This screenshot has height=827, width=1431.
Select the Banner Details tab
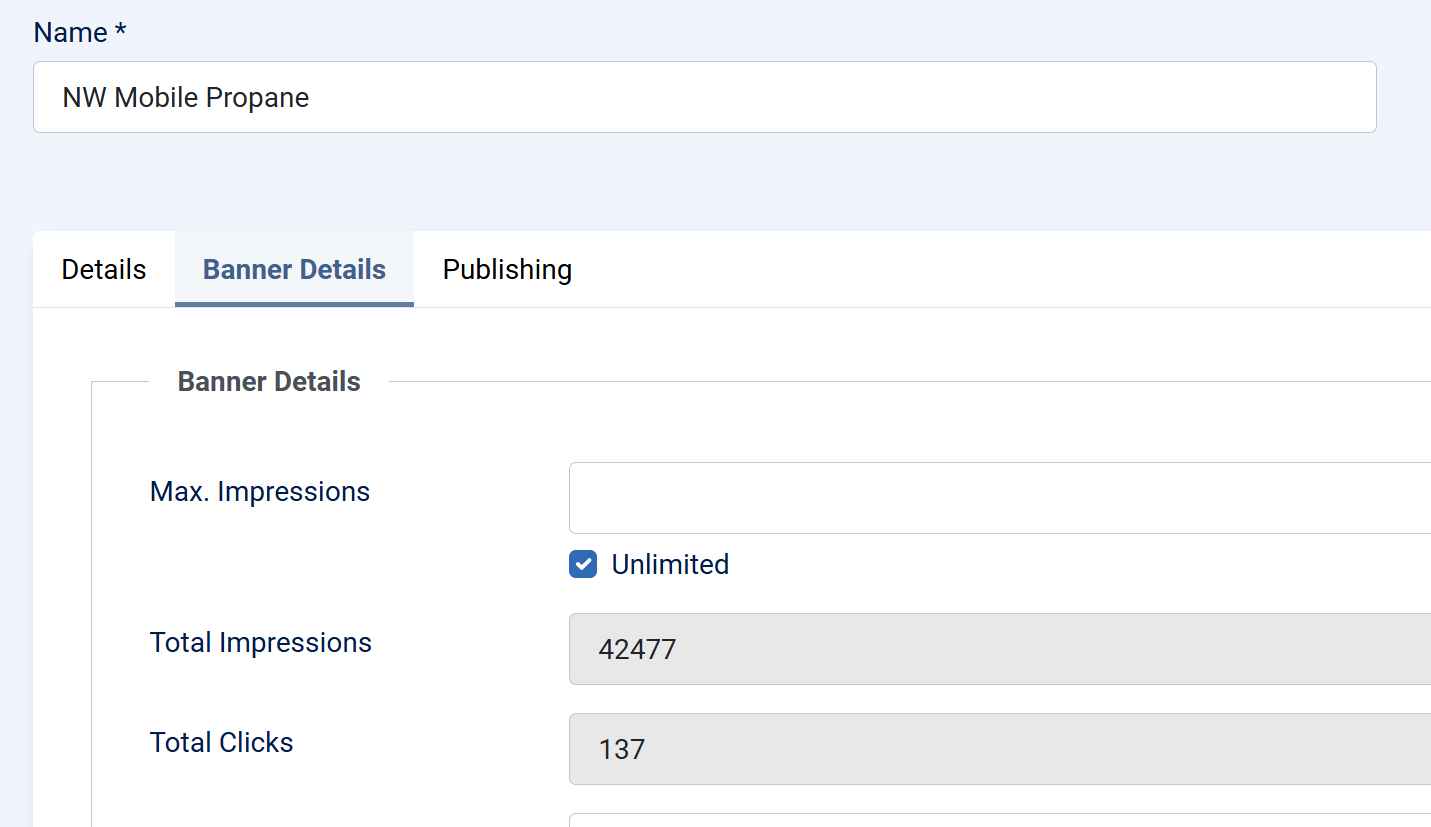pos(294,270)
